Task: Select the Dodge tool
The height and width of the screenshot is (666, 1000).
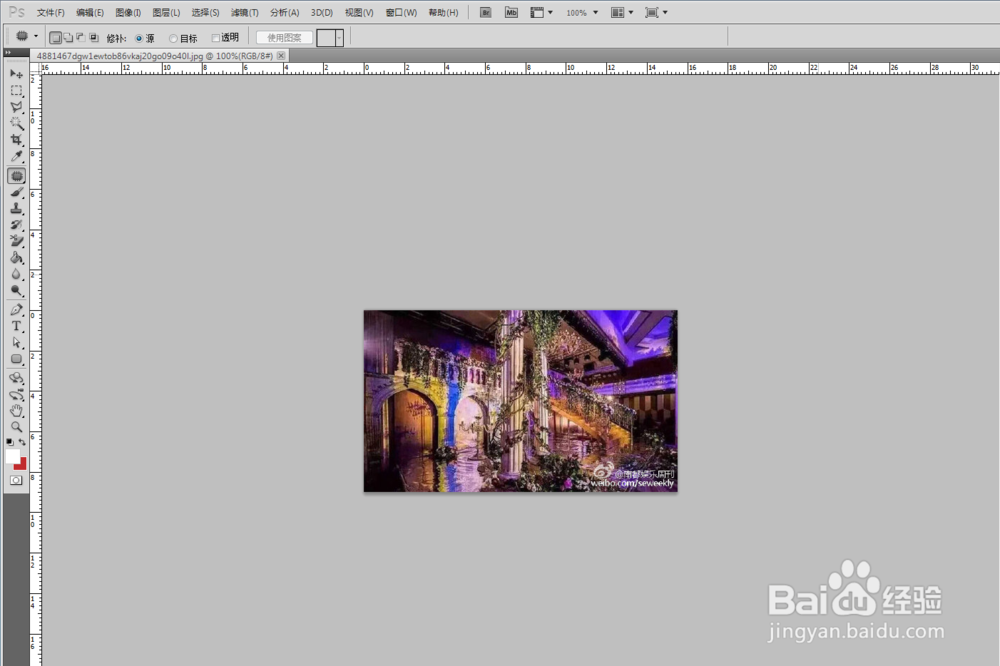Action: pos(16,291)
